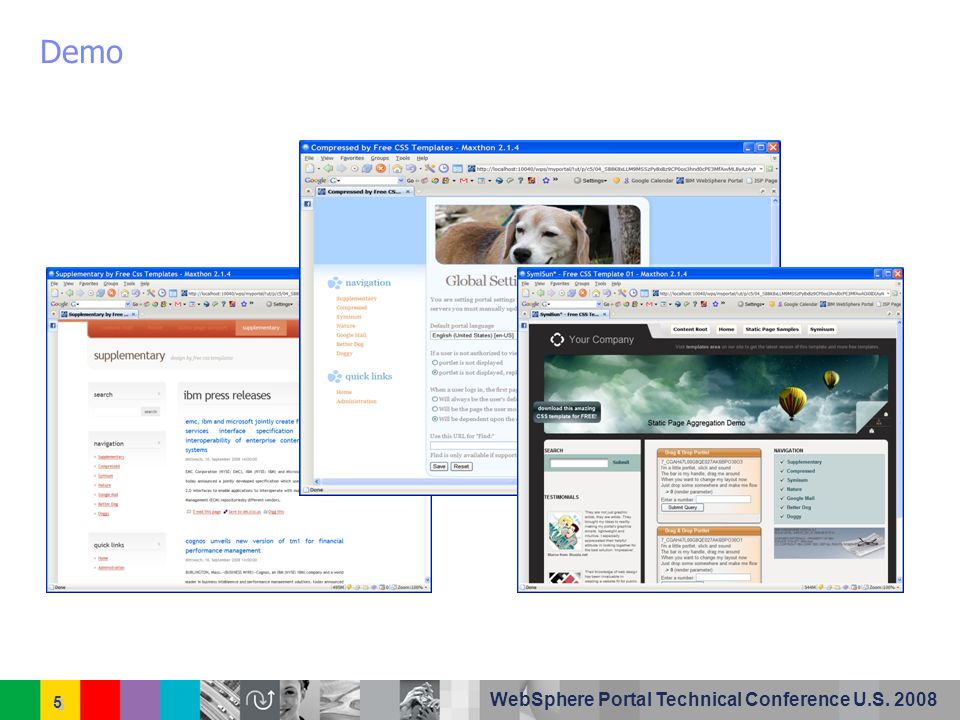The image size is (960, 720).
Task: Click tools wrench icon in Compressed window
Action: pos(430,168)
